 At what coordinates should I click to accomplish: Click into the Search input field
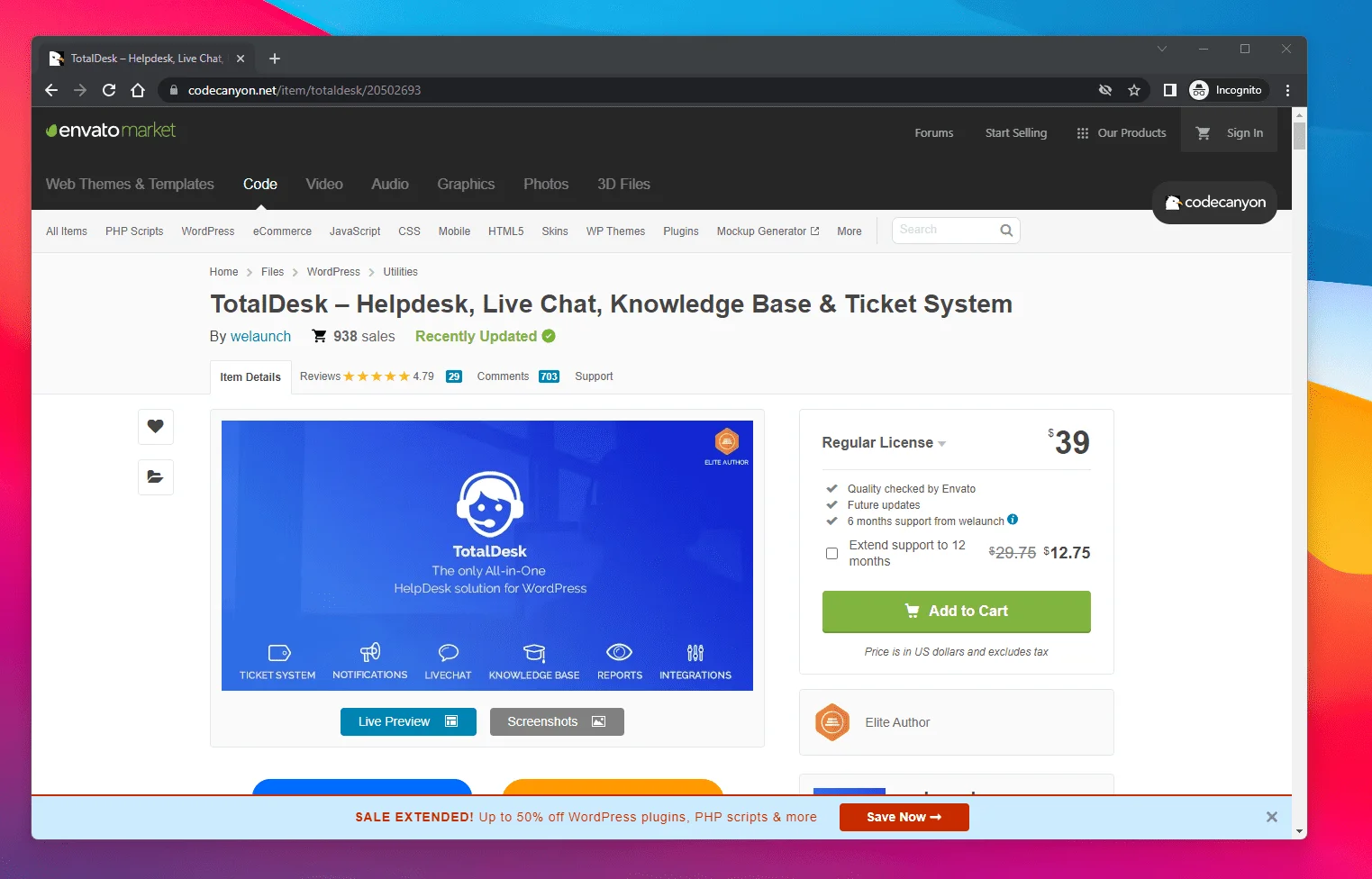(944, 231)
